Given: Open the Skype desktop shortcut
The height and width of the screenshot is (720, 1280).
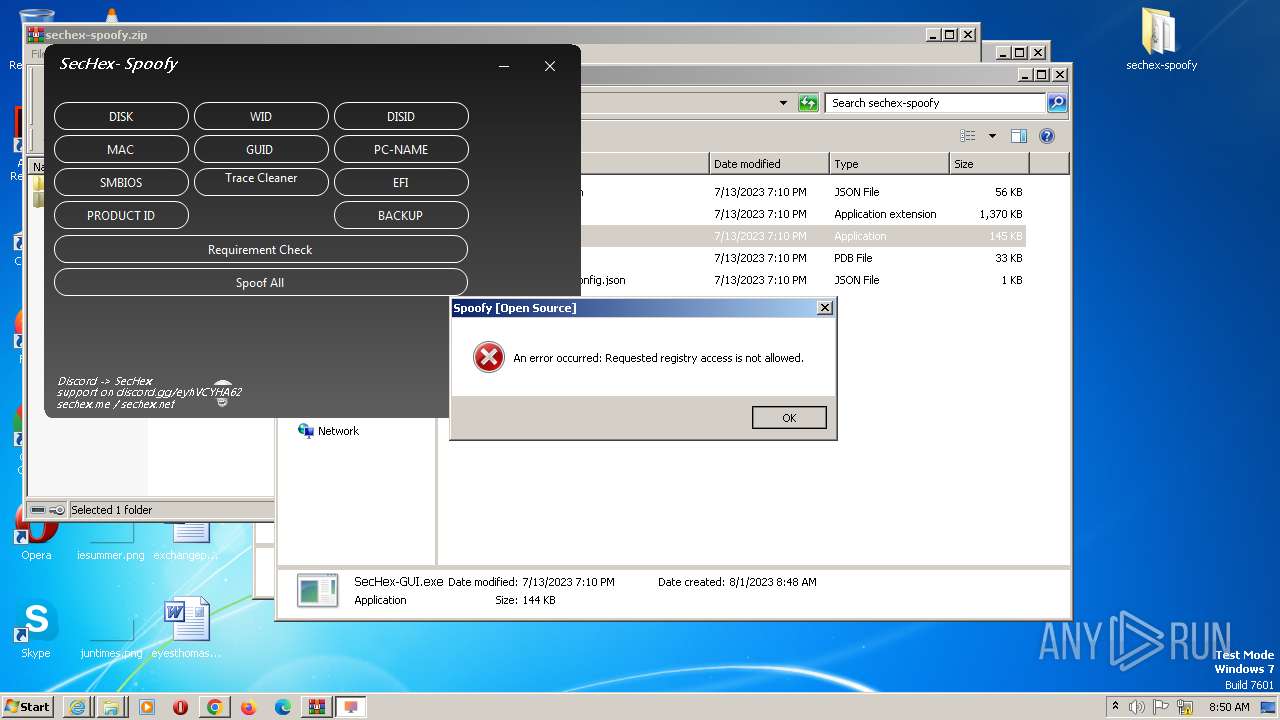Looking at the screenshot, I should click(36, 630).
